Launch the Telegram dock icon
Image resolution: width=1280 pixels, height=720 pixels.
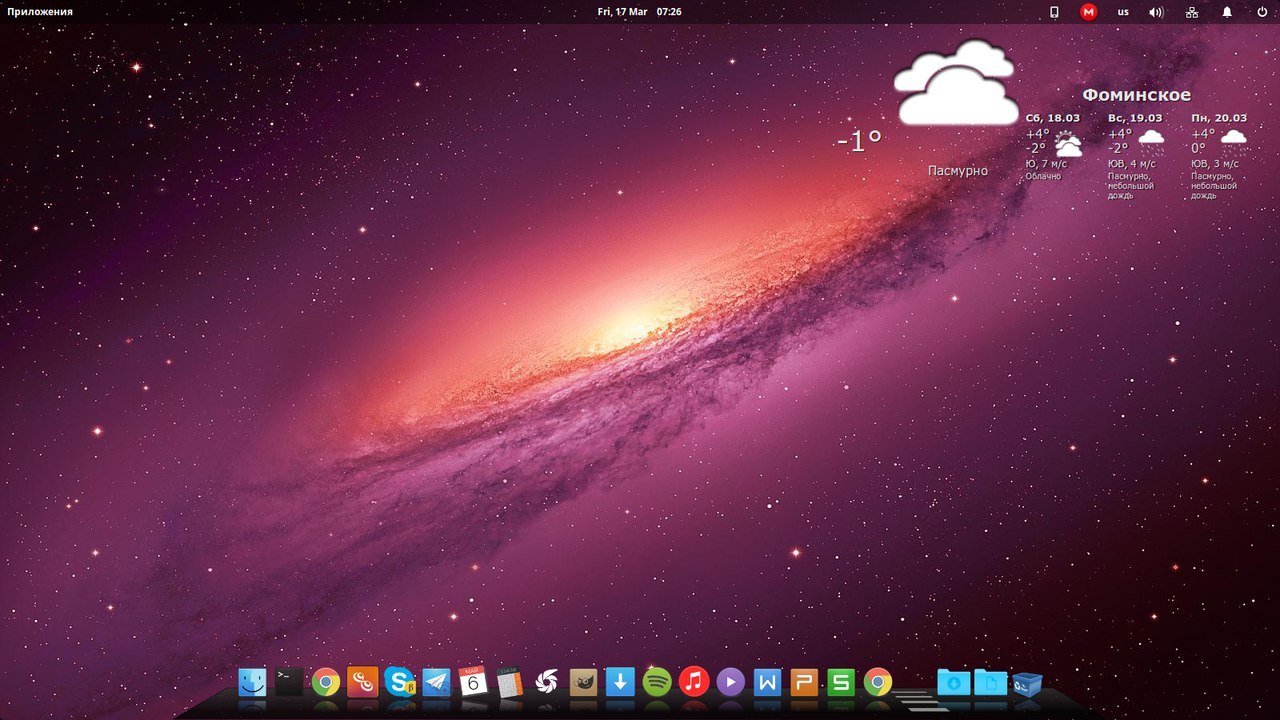pyautogui.click(x=436, y=682)
